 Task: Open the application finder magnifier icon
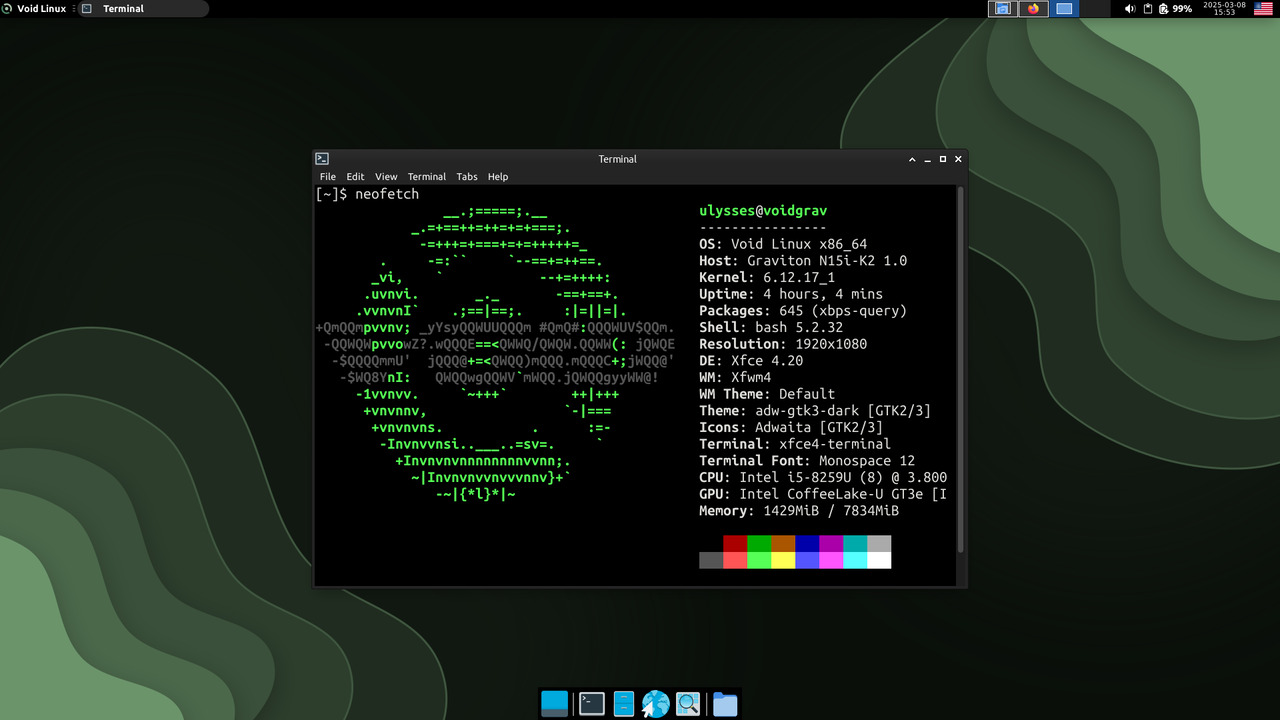click(x=688, y=704)
